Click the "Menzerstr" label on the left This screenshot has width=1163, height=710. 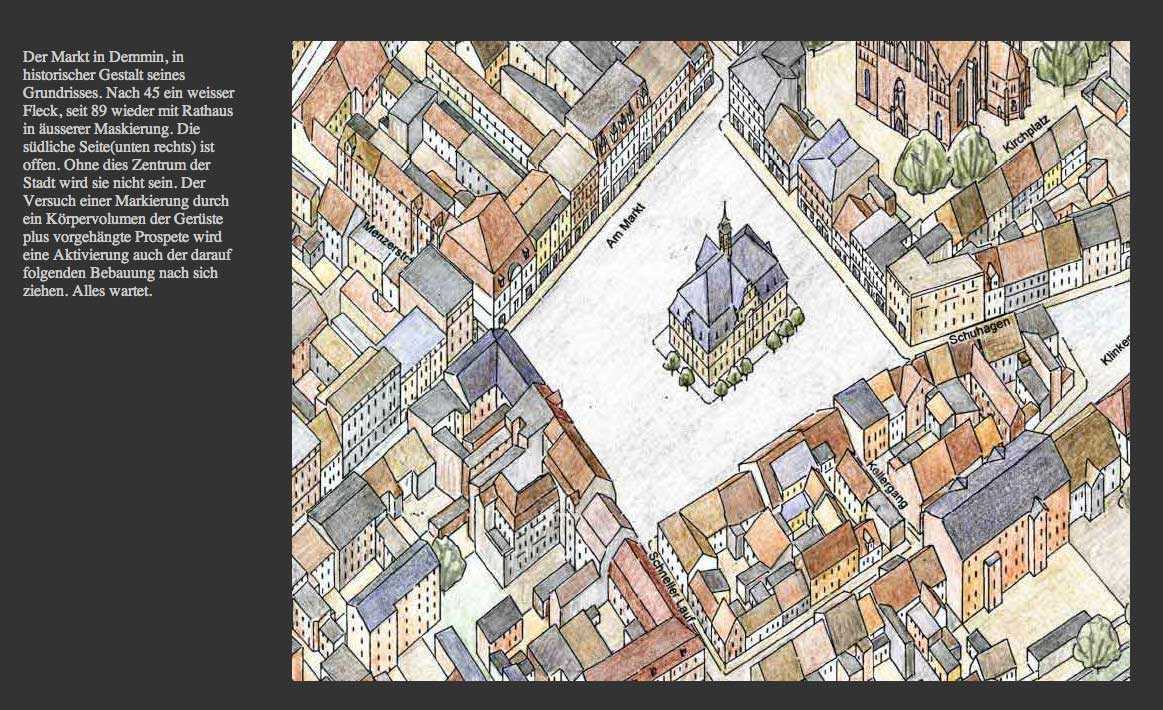(388, 241)
